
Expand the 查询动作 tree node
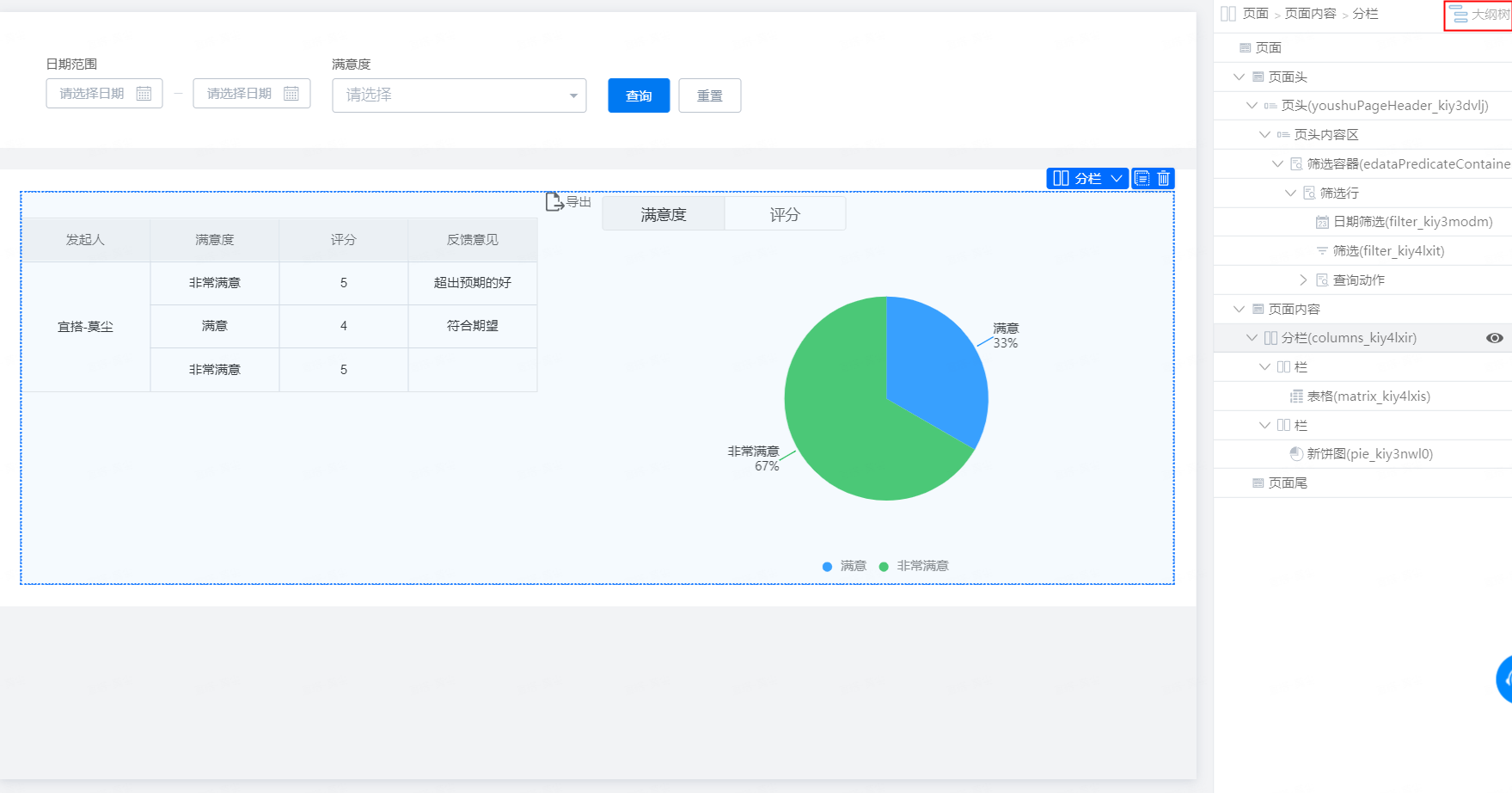1303,280
